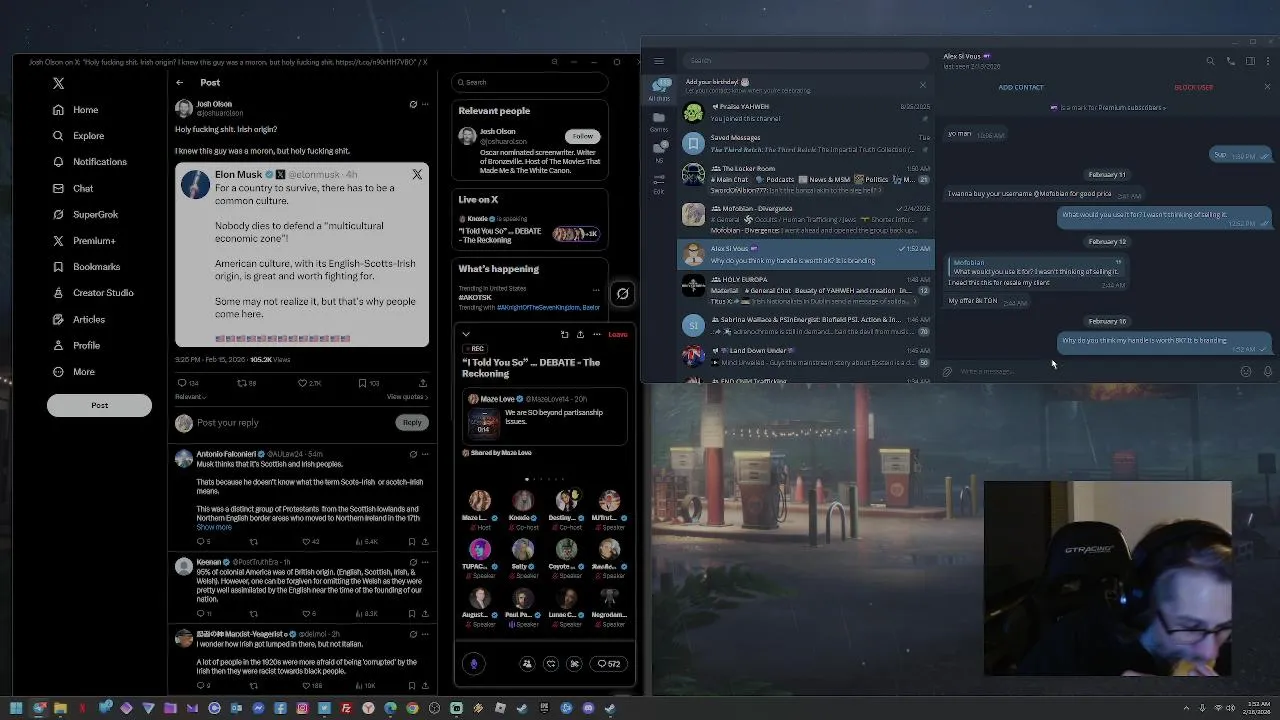Repost Josh Olson's post

[x=246, y=383]
